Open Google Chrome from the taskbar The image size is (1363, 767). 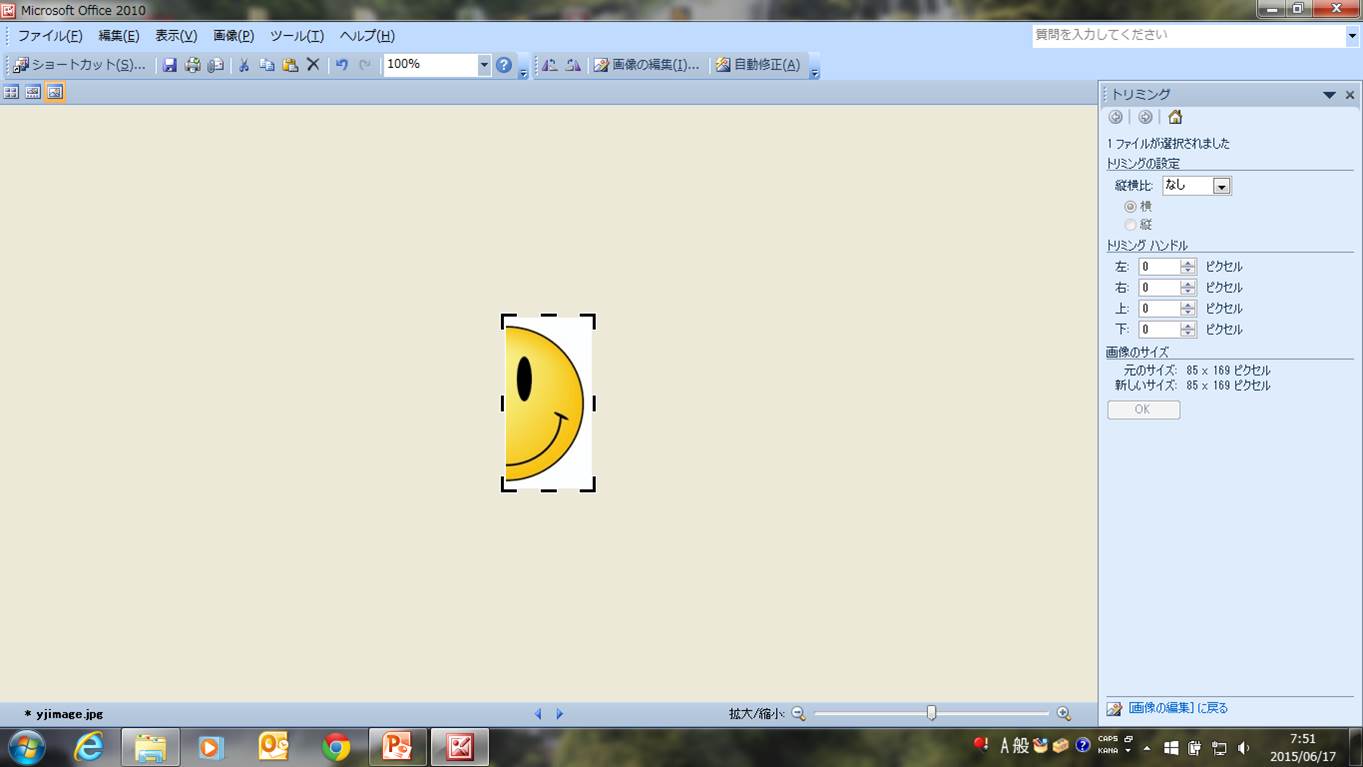point(336,747)
